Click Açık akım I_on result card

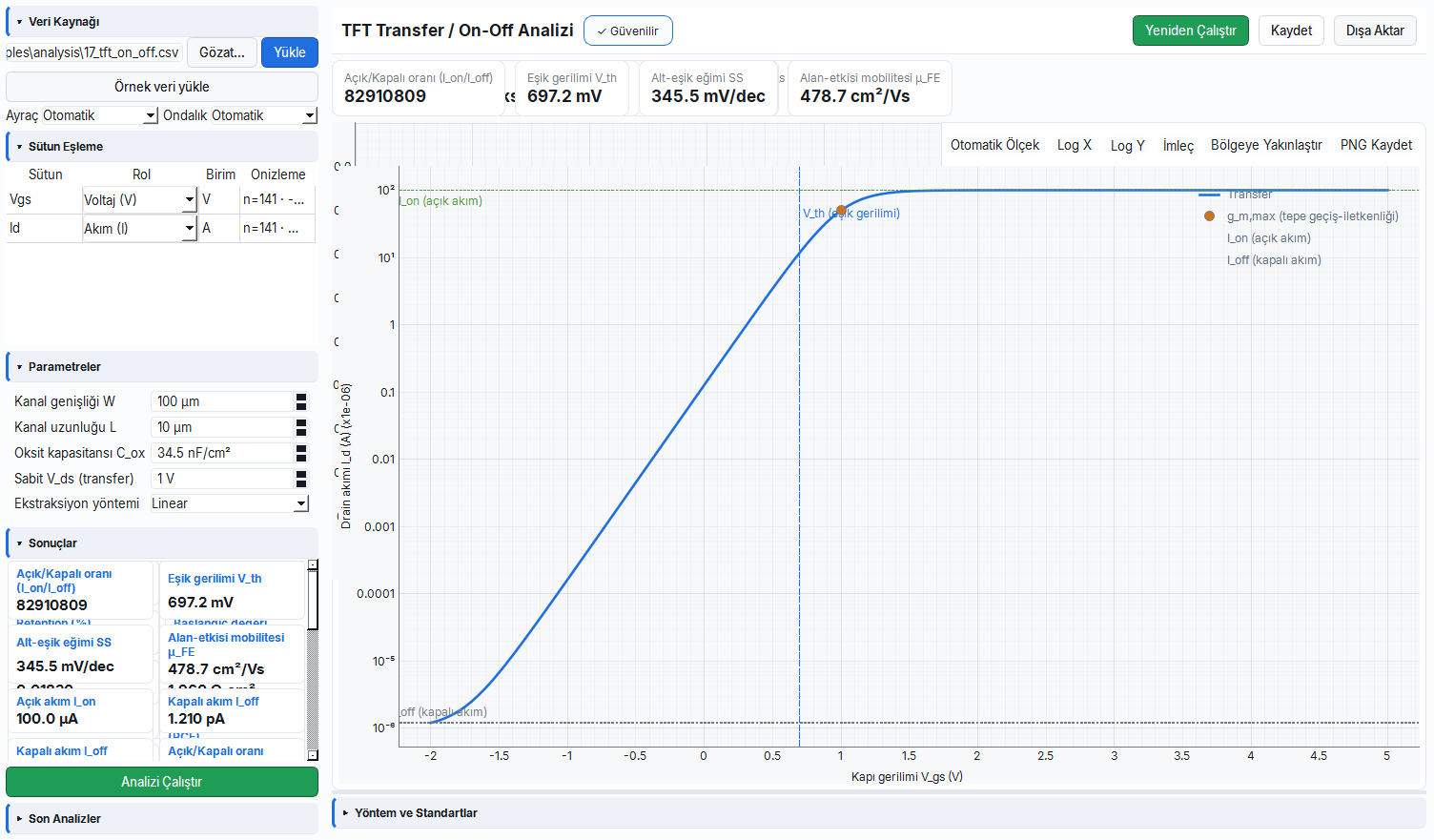80,710
